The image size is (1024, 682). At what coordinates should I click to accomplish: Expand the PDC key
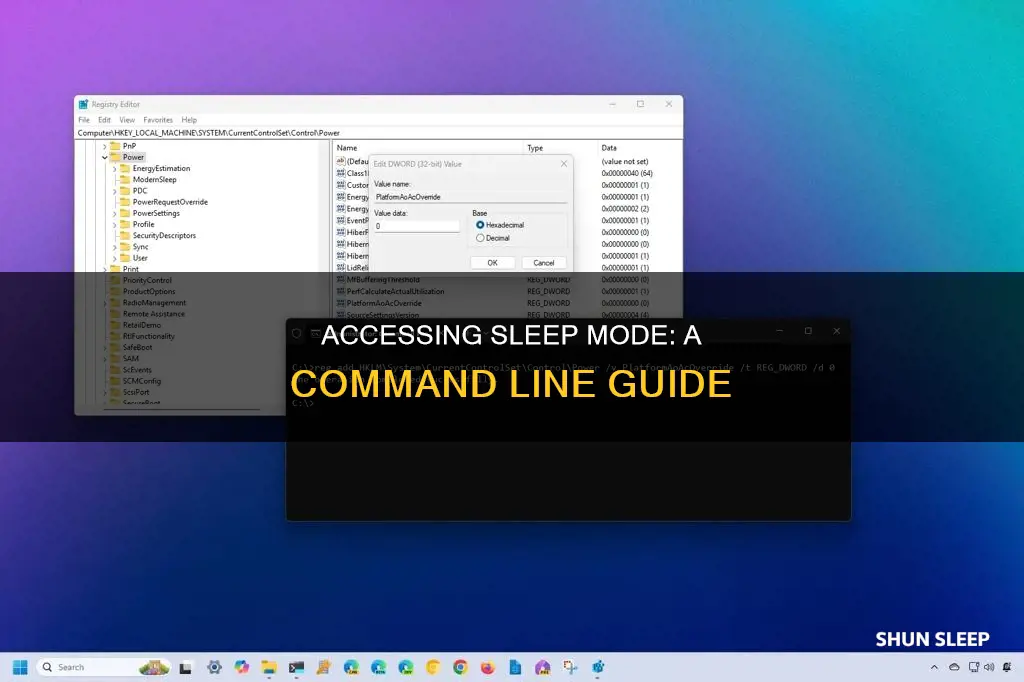coord(115,191)
